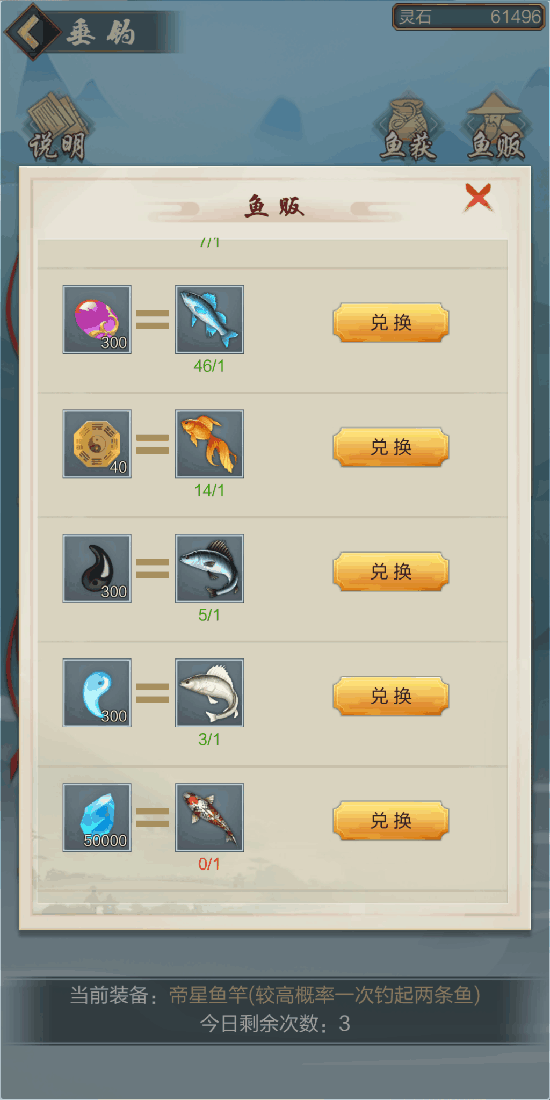
Task: Select the koi fish icon showing 0/1
Action: pyautogui.click(x=209, y=817)
